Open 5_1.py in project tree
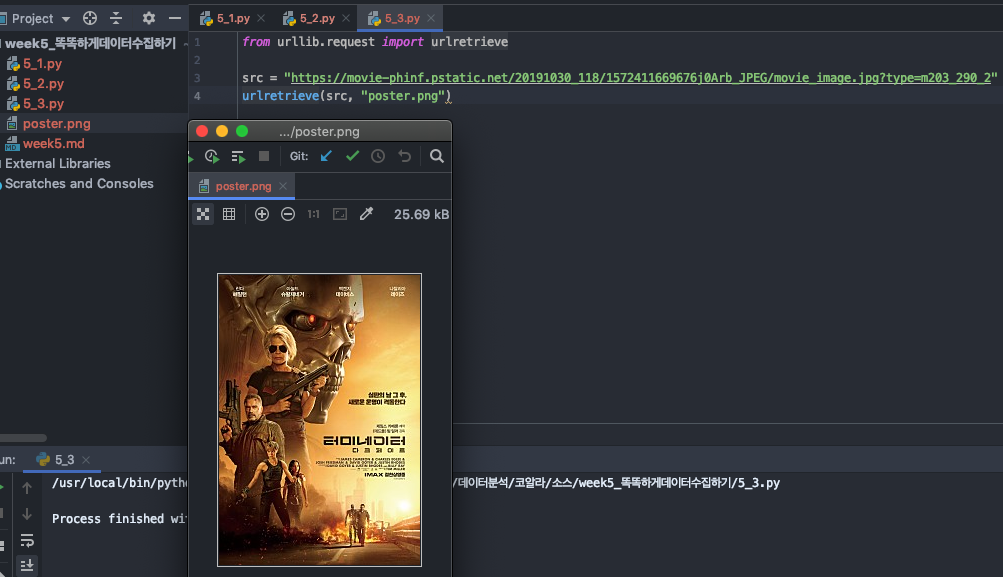Screen dimensions: 1003x577 point(42,64)
